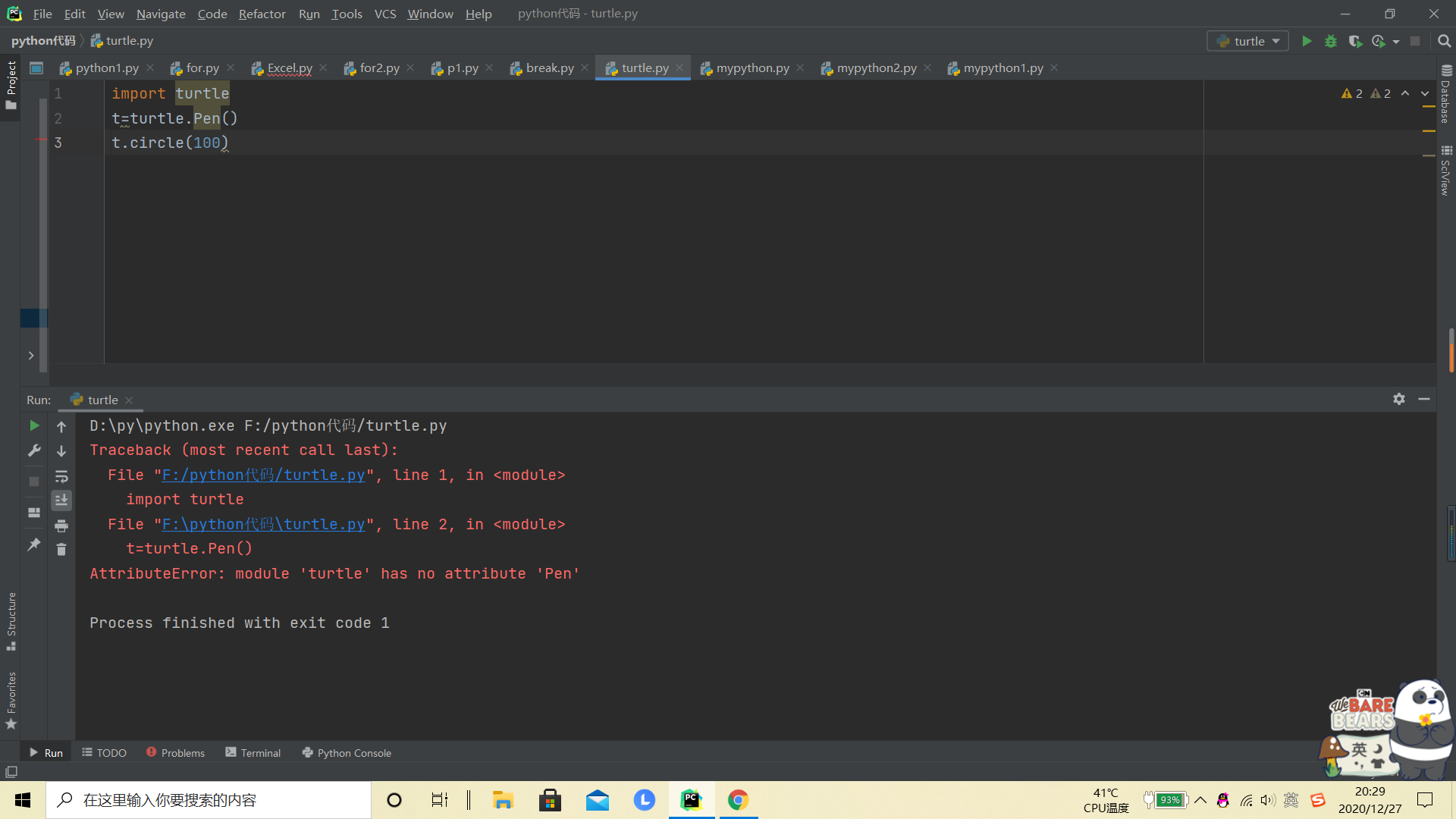
Task: Open the Problems tool window
Action: click(175, 753)
